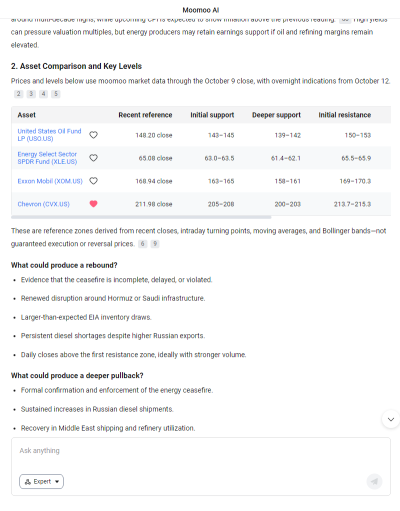Open citation badge 9

[x=155, y=244]
